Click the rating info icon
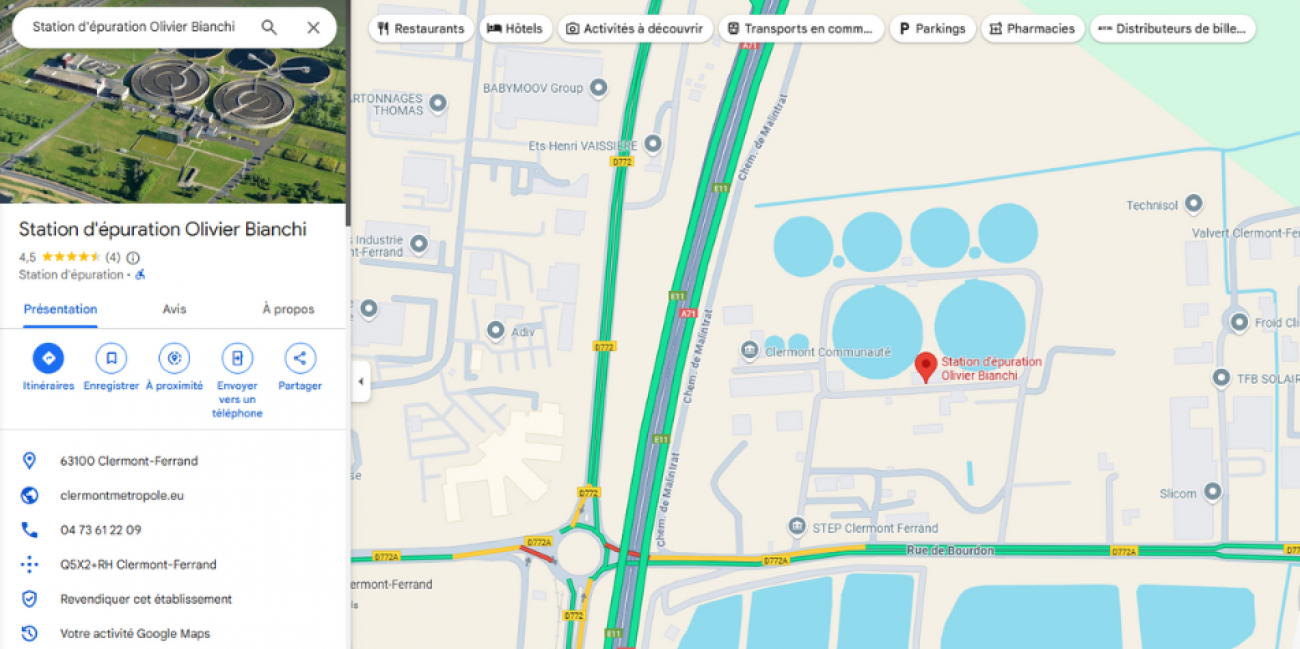The width and height of the screenshot is (1300, 649). (x=133, y=257)
